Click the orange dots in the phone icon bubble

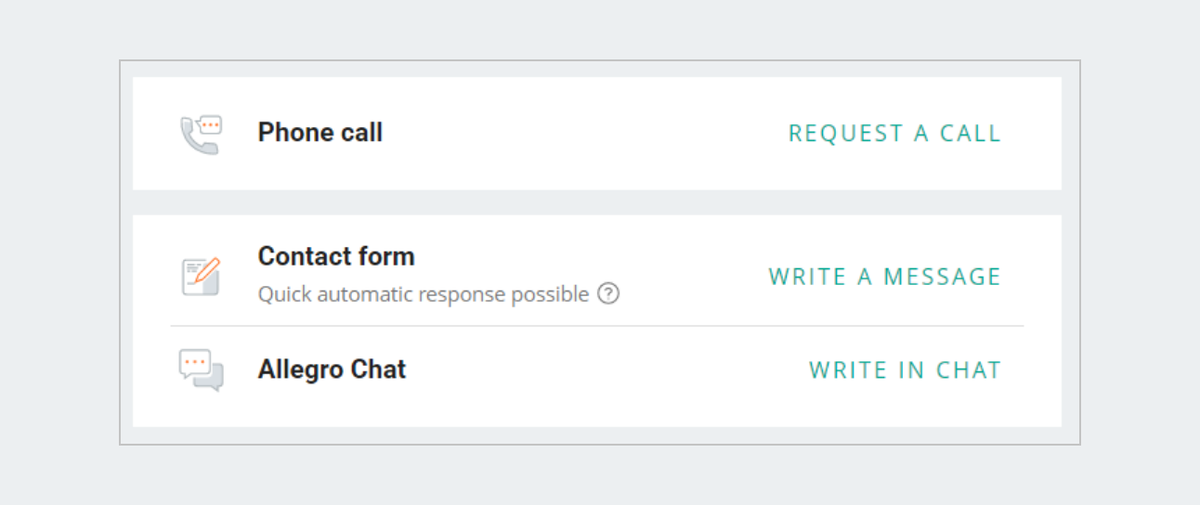(209, 126)
